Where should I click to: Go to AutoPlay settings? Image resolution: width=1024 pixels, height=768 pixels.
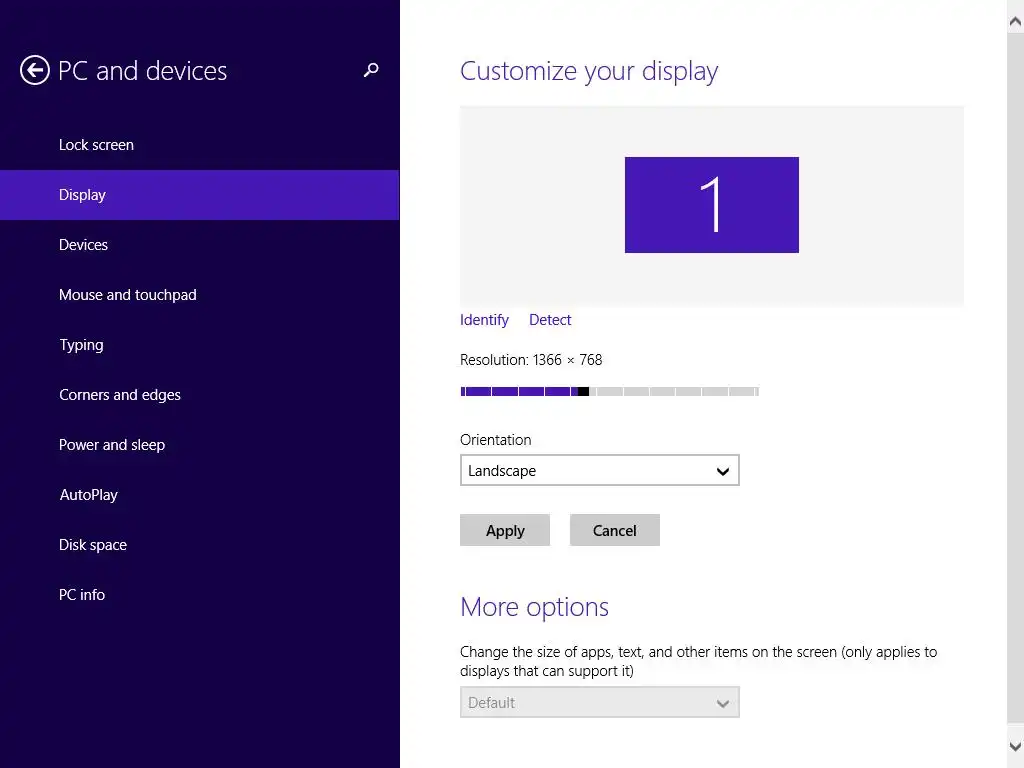[x=199, y=494]
